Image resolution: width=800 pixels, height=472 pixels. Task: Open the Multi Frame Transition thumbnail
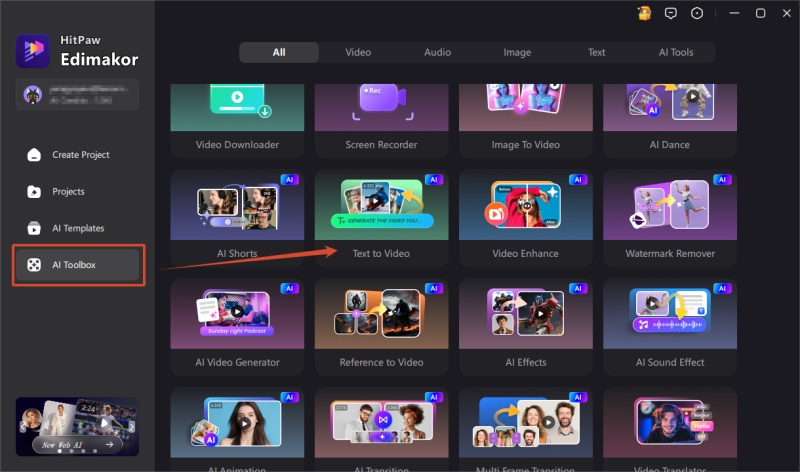pos(526,423)
